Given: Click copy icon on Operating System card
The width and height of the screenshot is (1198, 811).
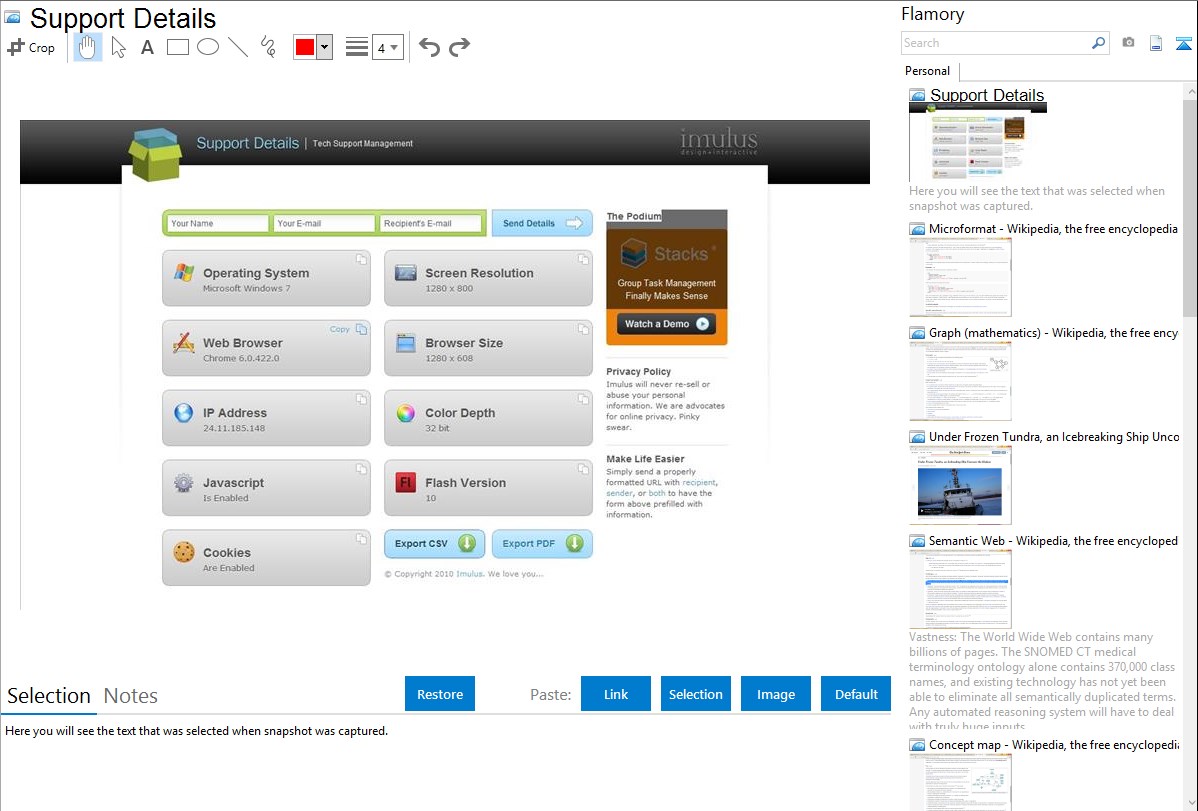Looking at the screenshot, I should tap(361, 260).
